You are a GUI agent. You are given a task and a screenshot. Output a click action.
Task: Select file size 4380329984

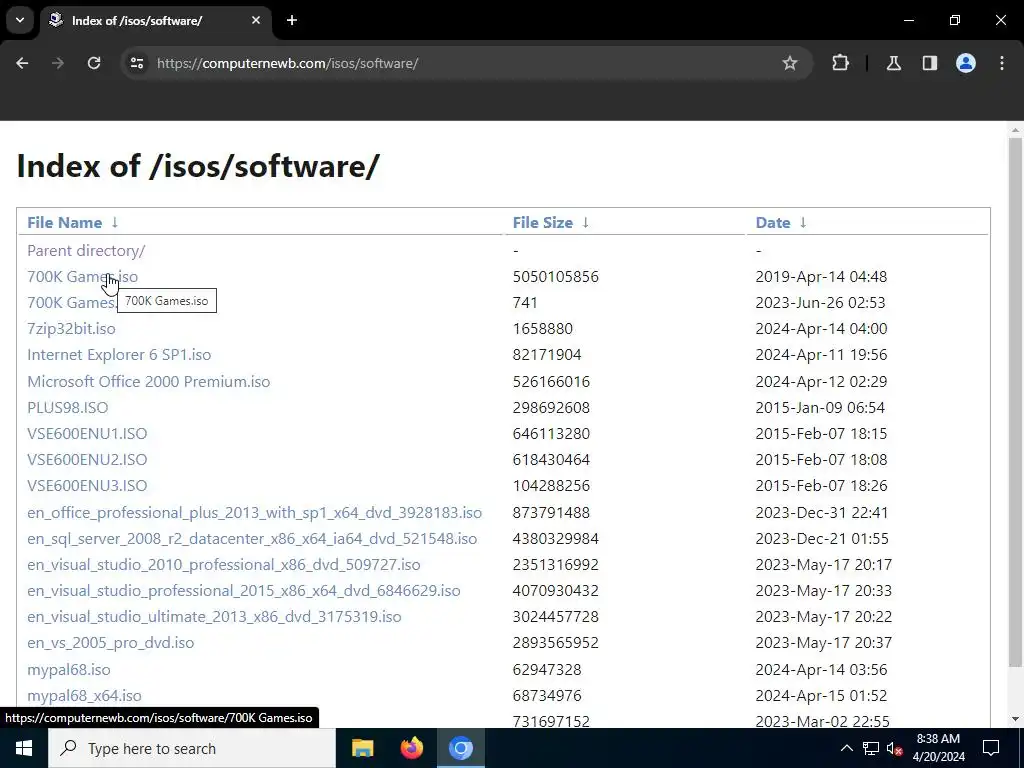tap(556, 539)
